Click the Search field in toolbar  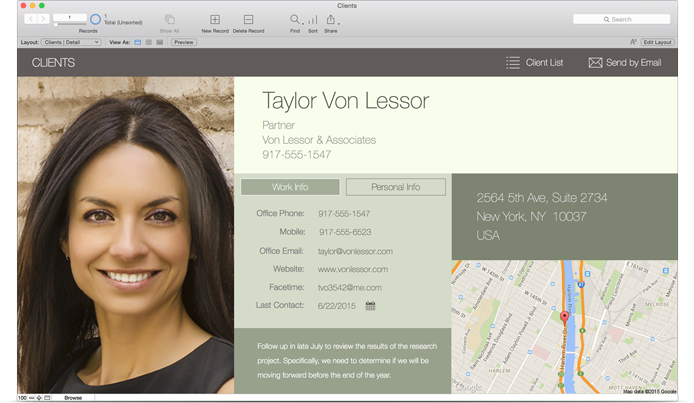621,19
